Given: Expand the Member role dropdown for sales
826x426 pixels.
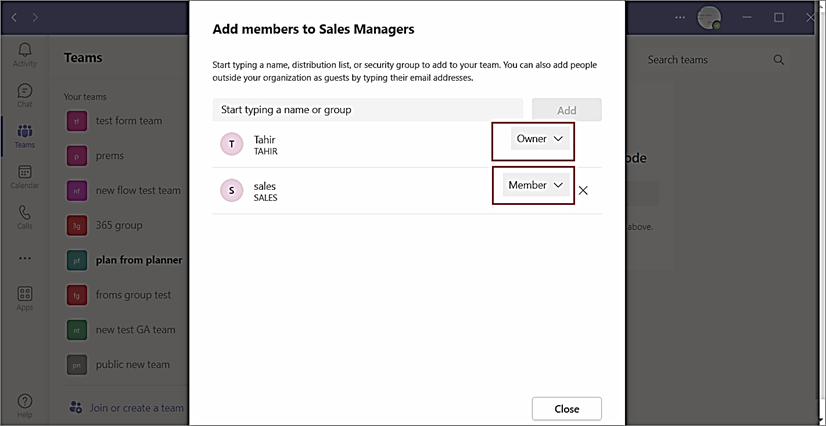Looking at the screenshot, I should [x=536, y=185].
